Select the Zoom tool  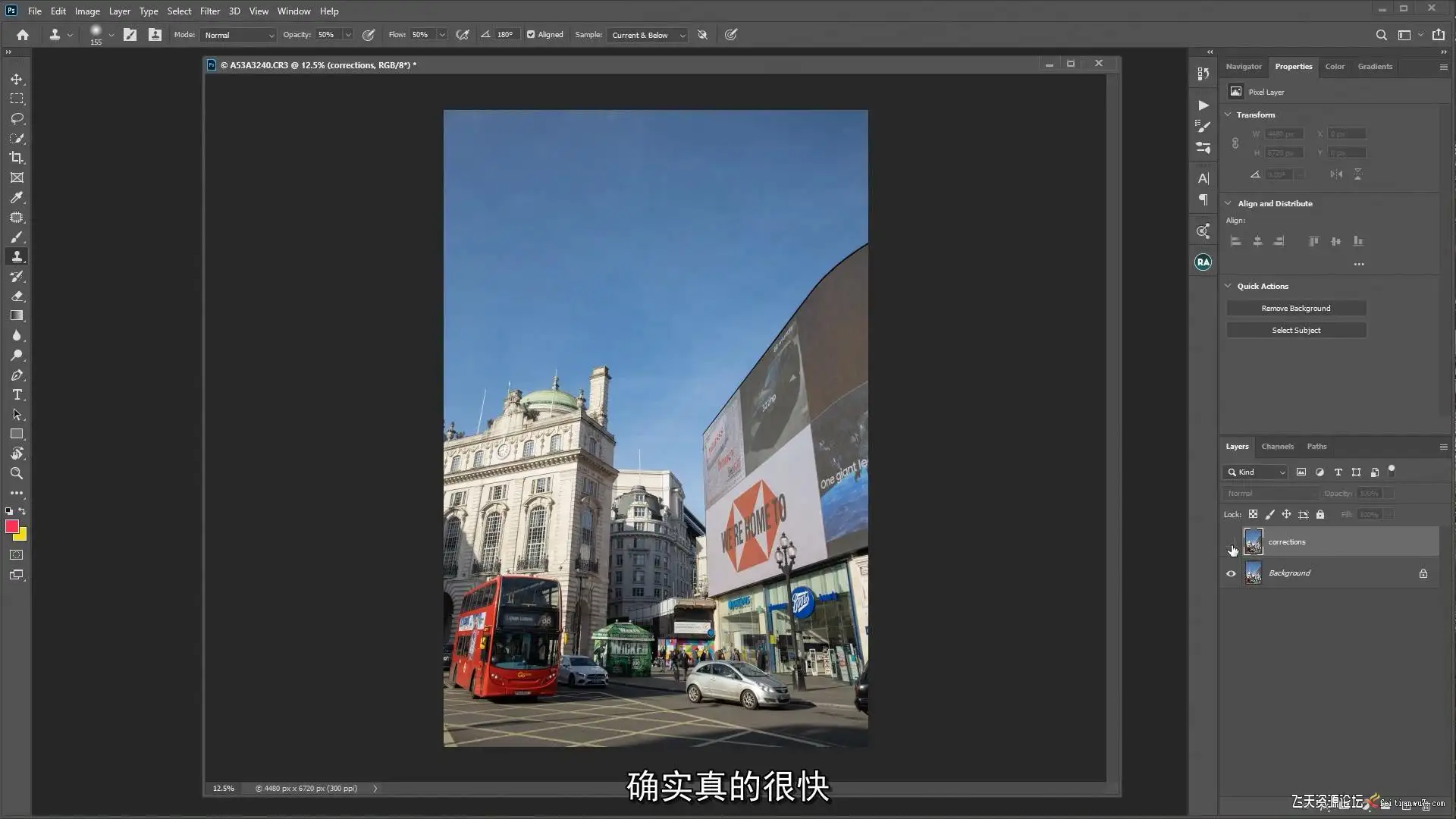tap(17, 473)
